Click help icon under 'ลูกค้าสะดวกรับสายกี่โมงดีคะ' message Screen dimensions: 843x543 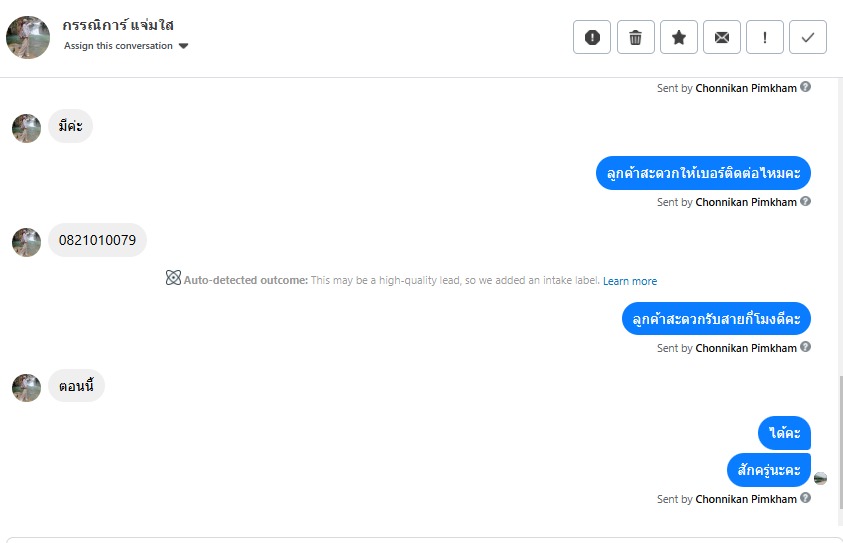click(806, 347)
